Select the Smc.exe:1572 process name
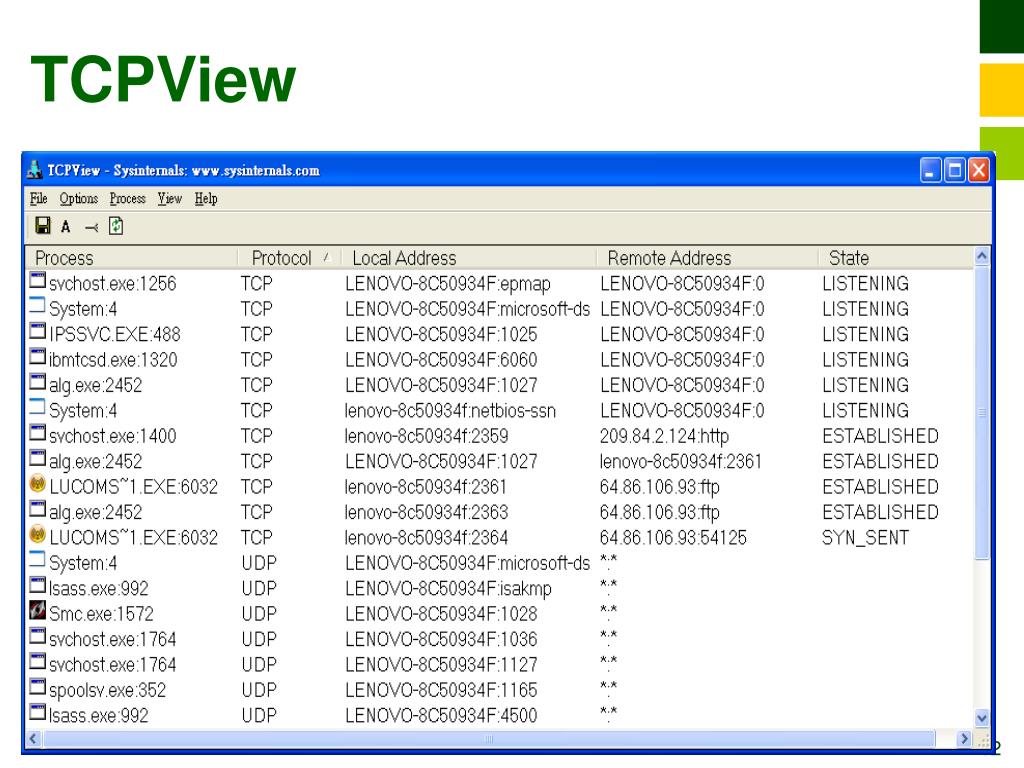The height and width of the screenshot is (768, 1024). click(x=101, y=614)
